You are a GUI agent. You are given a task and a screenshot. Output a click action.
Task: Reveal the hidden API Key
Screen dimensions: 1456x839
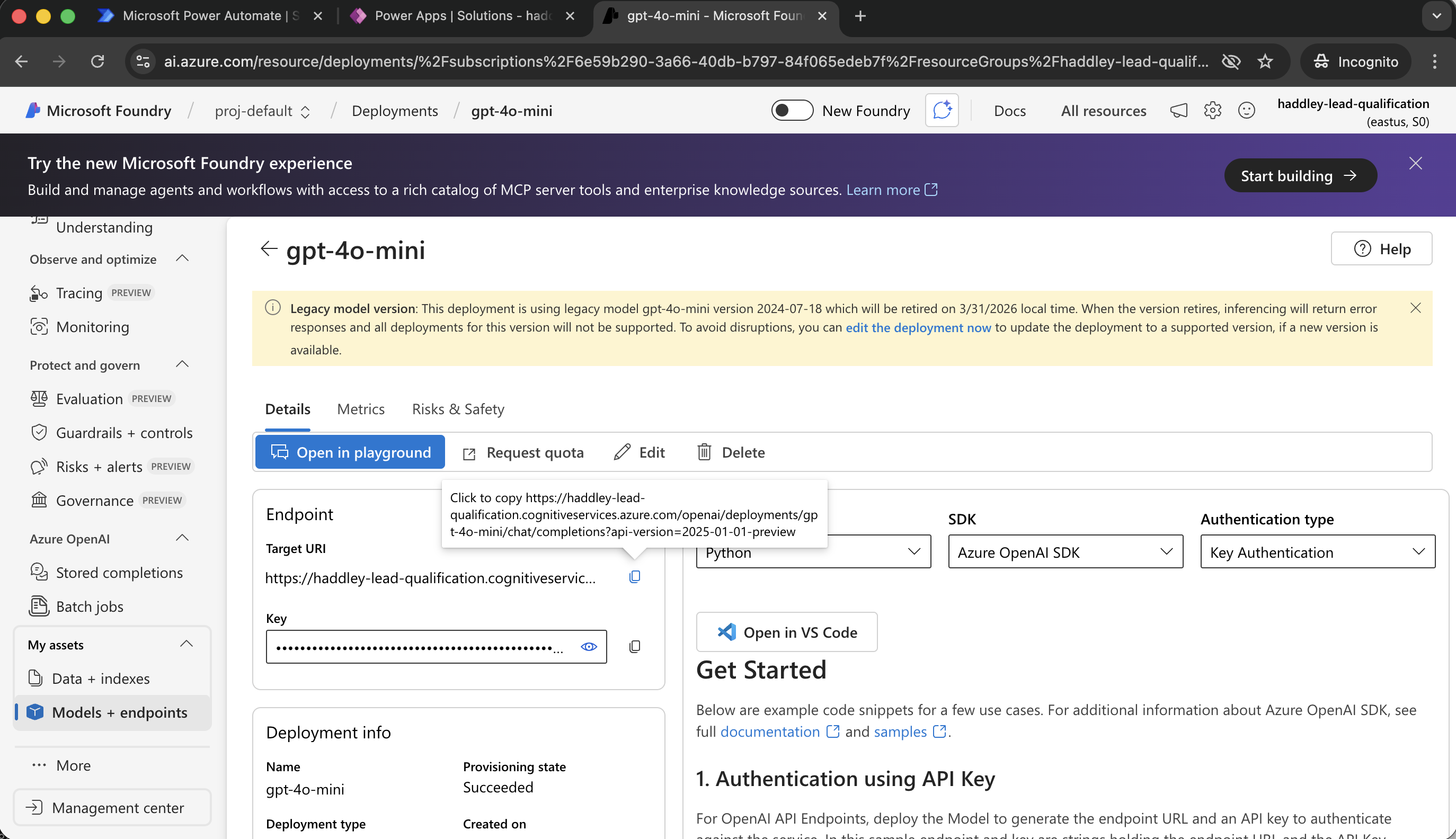[588, 646]
